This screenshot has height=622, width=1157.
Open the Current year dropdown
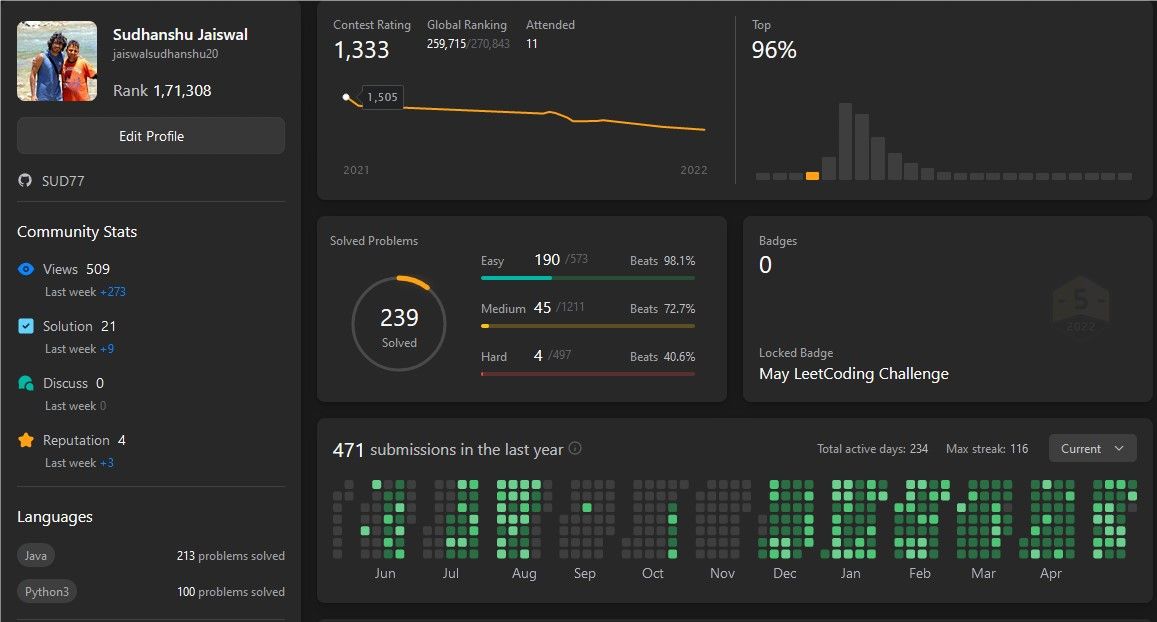click(x=1093, y=449)
